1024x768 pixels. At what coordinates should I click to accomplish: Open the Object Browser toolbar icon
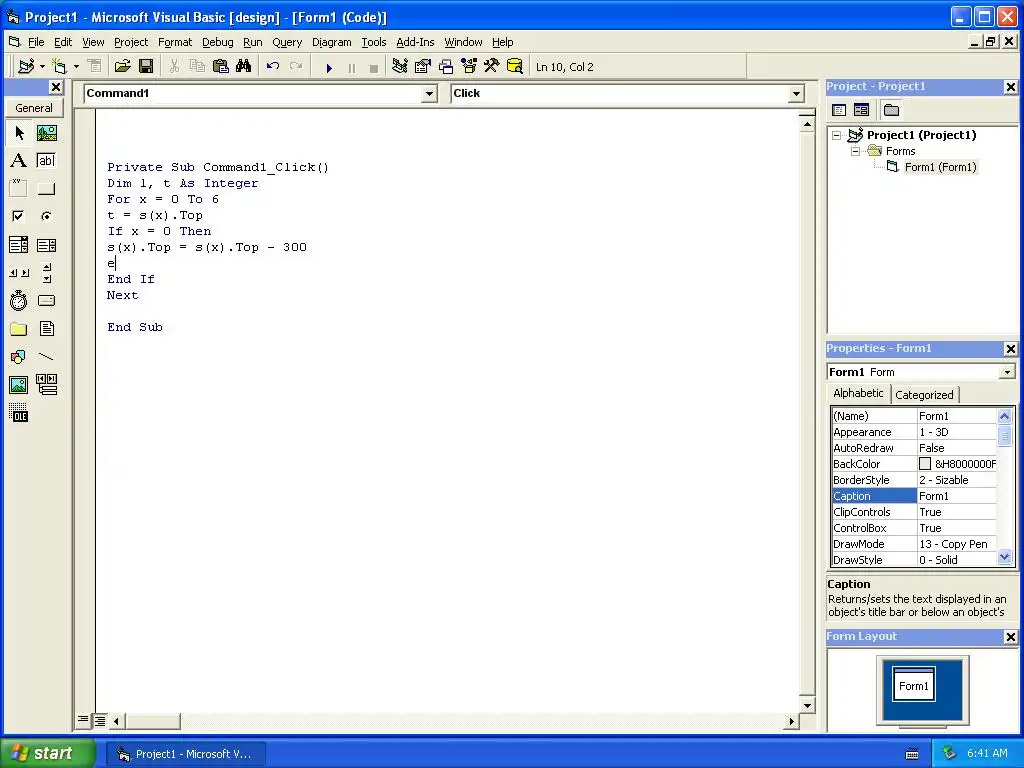point(469,67)
